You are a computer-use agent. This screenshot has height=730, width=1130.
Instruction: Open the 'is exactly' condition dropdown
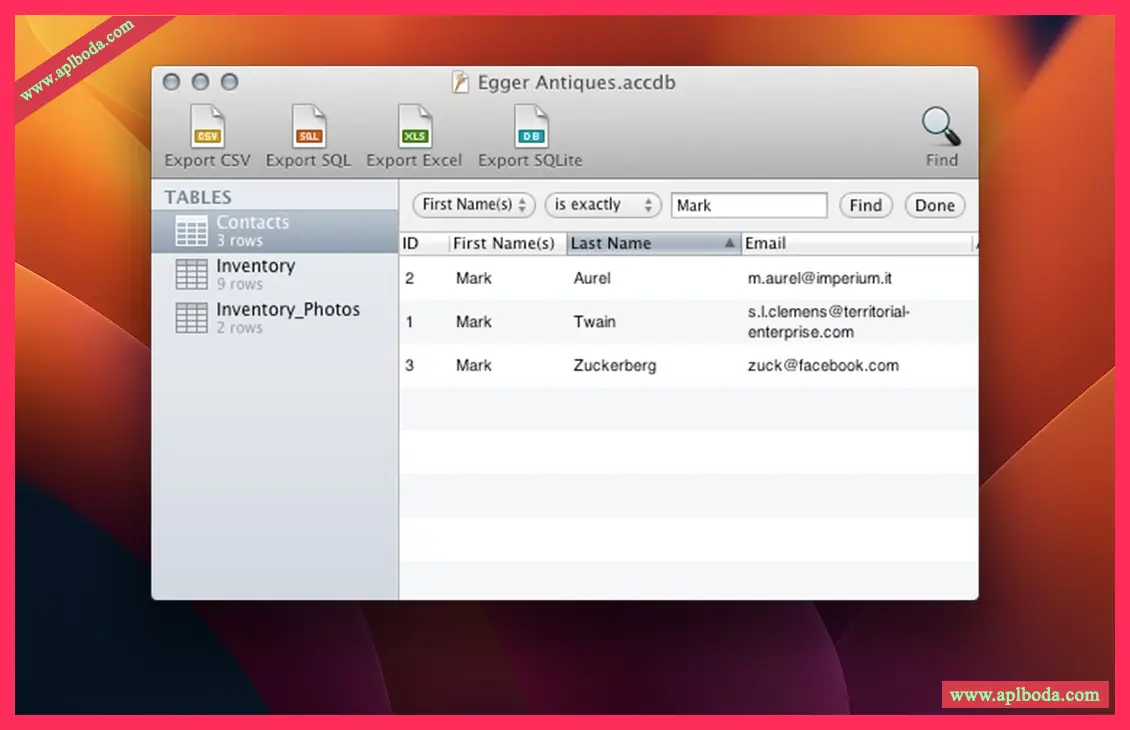[x=603, y=205]
